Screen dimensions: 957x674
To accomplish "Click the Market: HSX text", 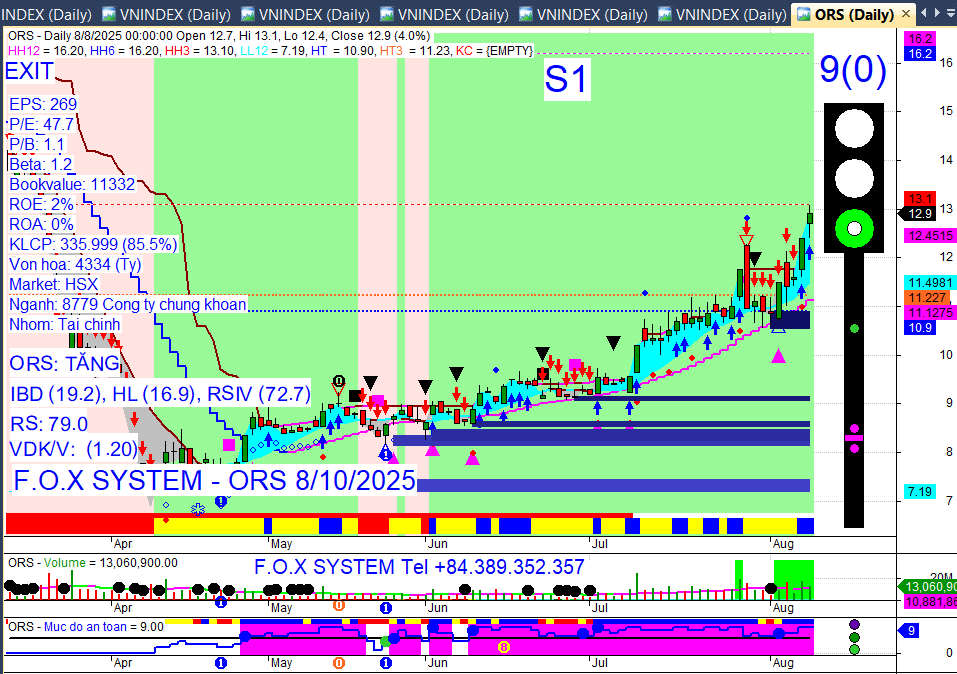I will click(54, 284).
